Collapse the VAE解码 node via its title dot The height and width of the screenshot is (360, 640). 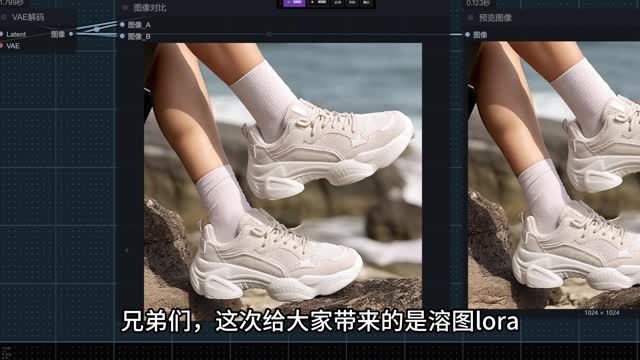click(x=4, y=17)
